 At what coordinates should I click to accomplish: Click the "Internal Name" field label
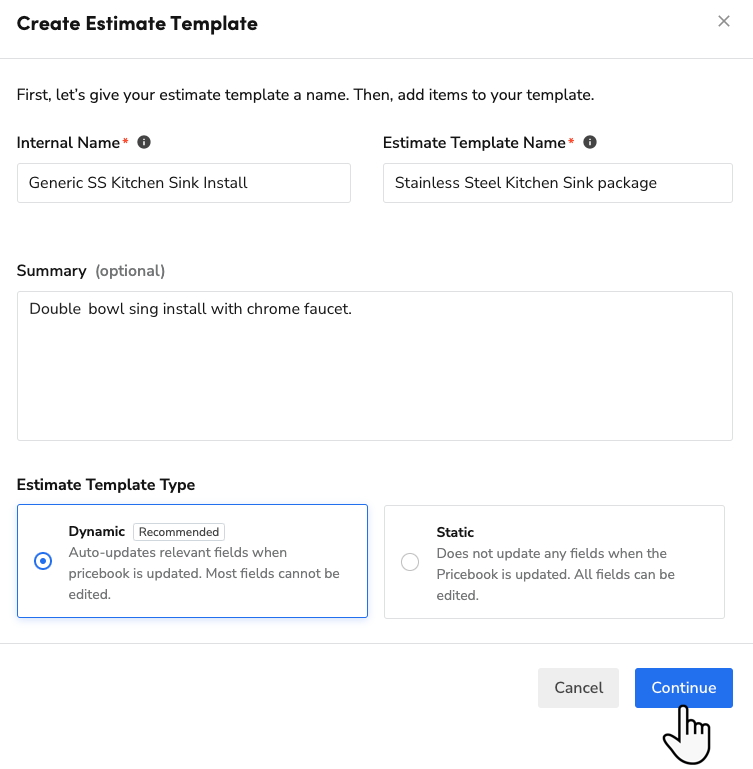click(x=68, y=143)
